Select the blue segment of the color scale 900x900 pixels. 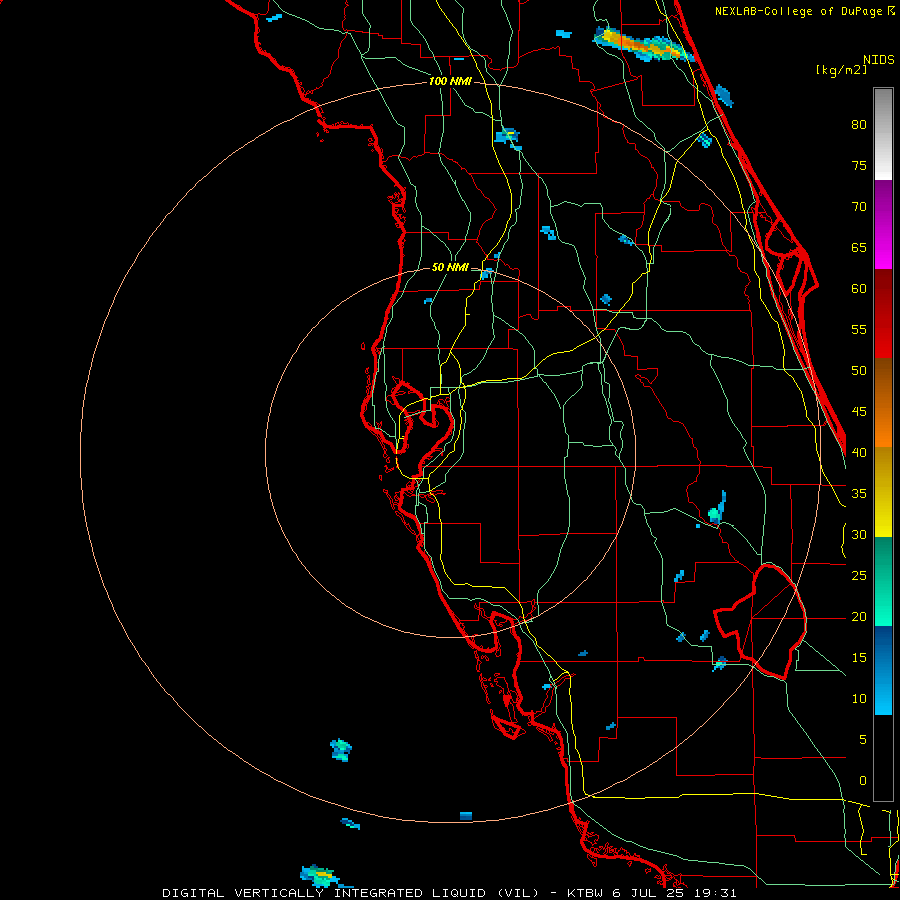[883, 670]
